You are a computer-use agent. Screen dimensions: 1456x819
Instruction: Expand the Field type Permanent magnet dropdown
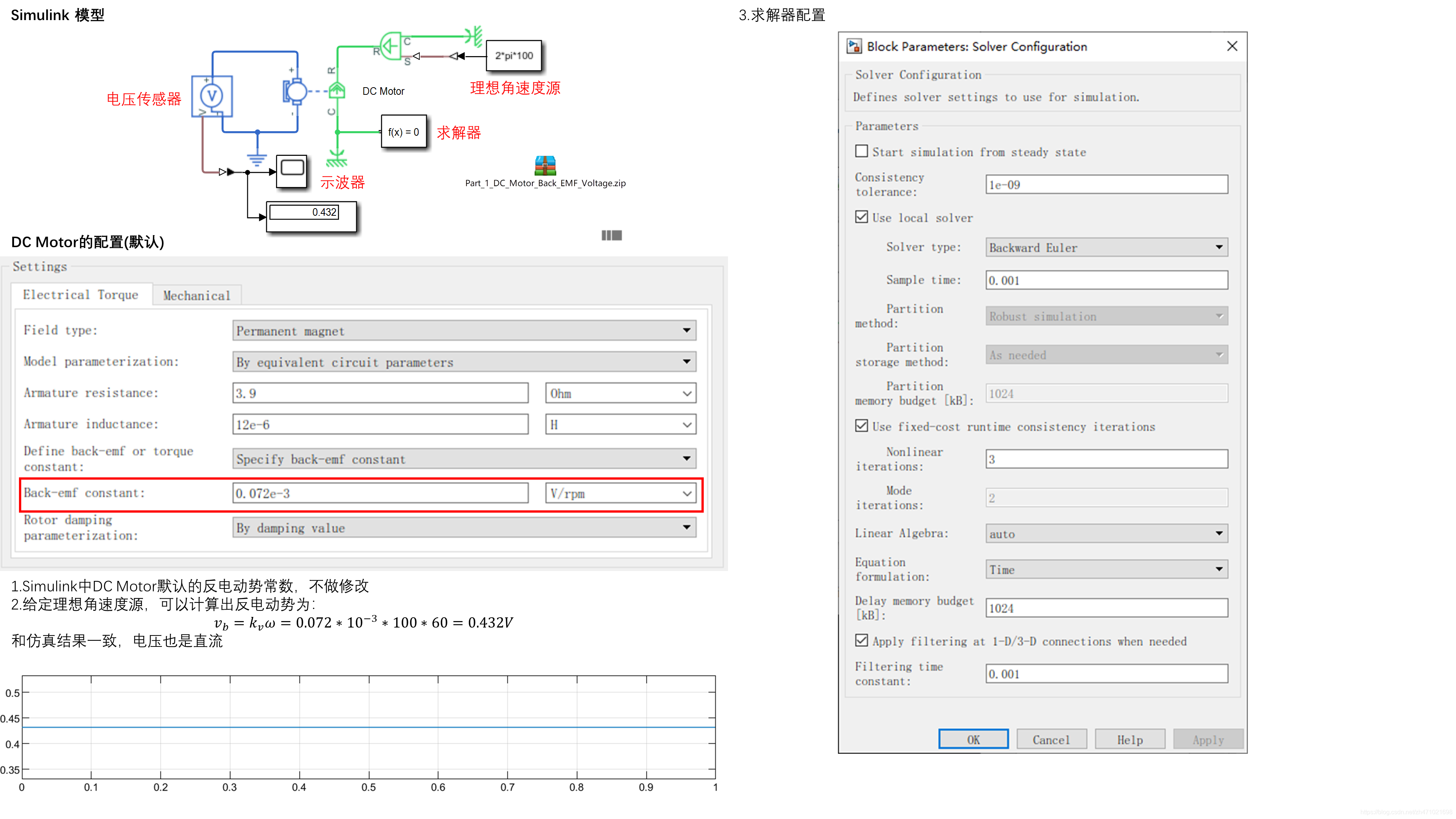click(464, 331)
